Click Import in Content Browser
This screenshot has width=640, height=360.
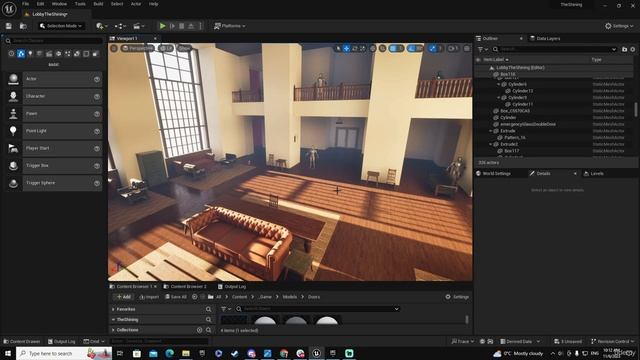tap(149, 297)
